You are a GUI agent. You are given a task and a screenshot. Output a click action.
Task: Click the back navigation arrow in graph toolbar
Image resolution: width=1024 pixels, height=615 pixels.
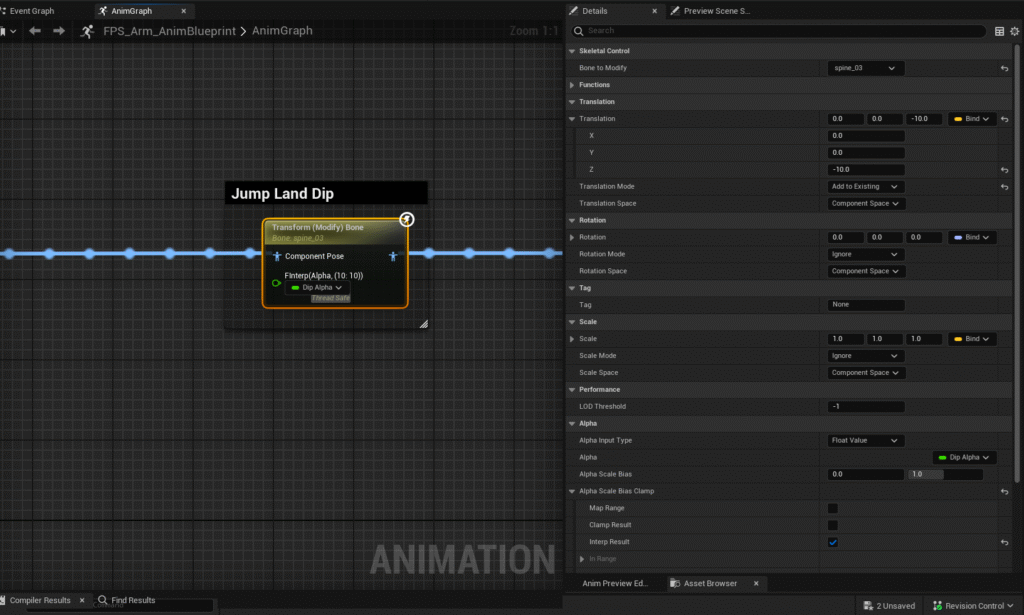coord(35,31)
